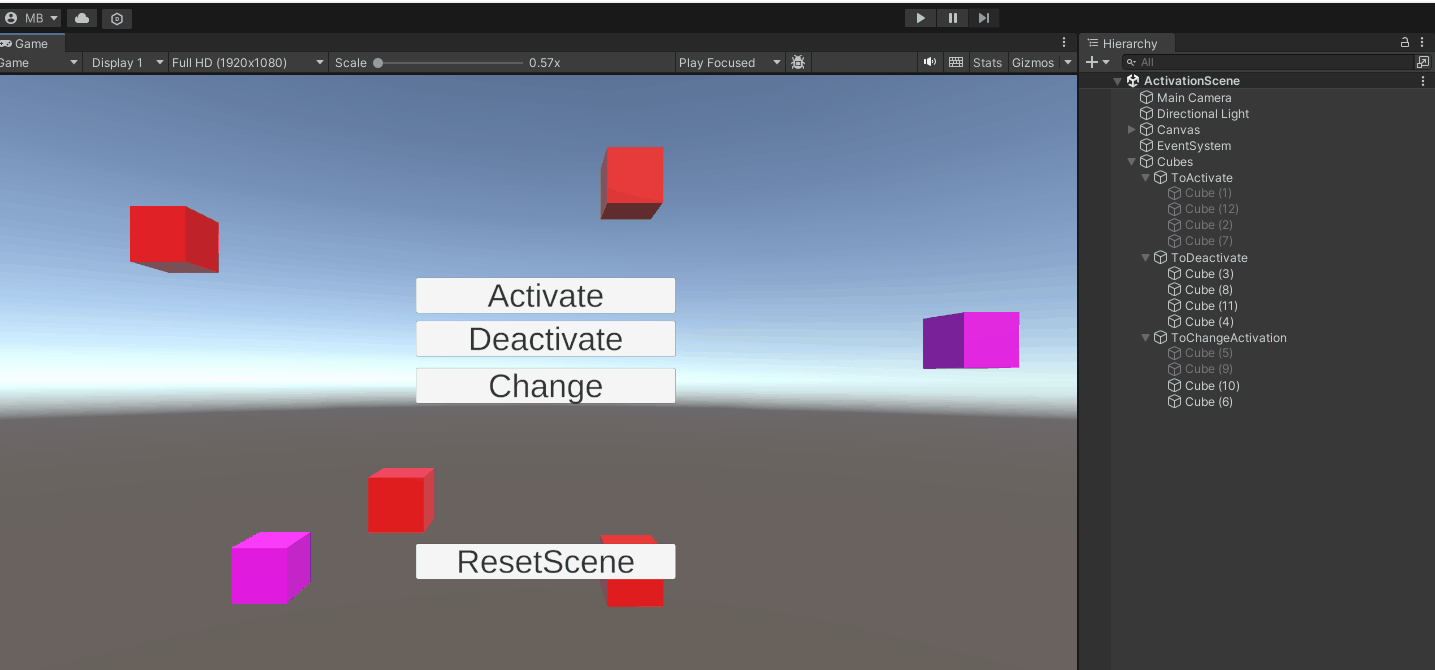The image size is (1435, 670).
Task: Open the Display 1 dropdown
Action: pos(126,62)
